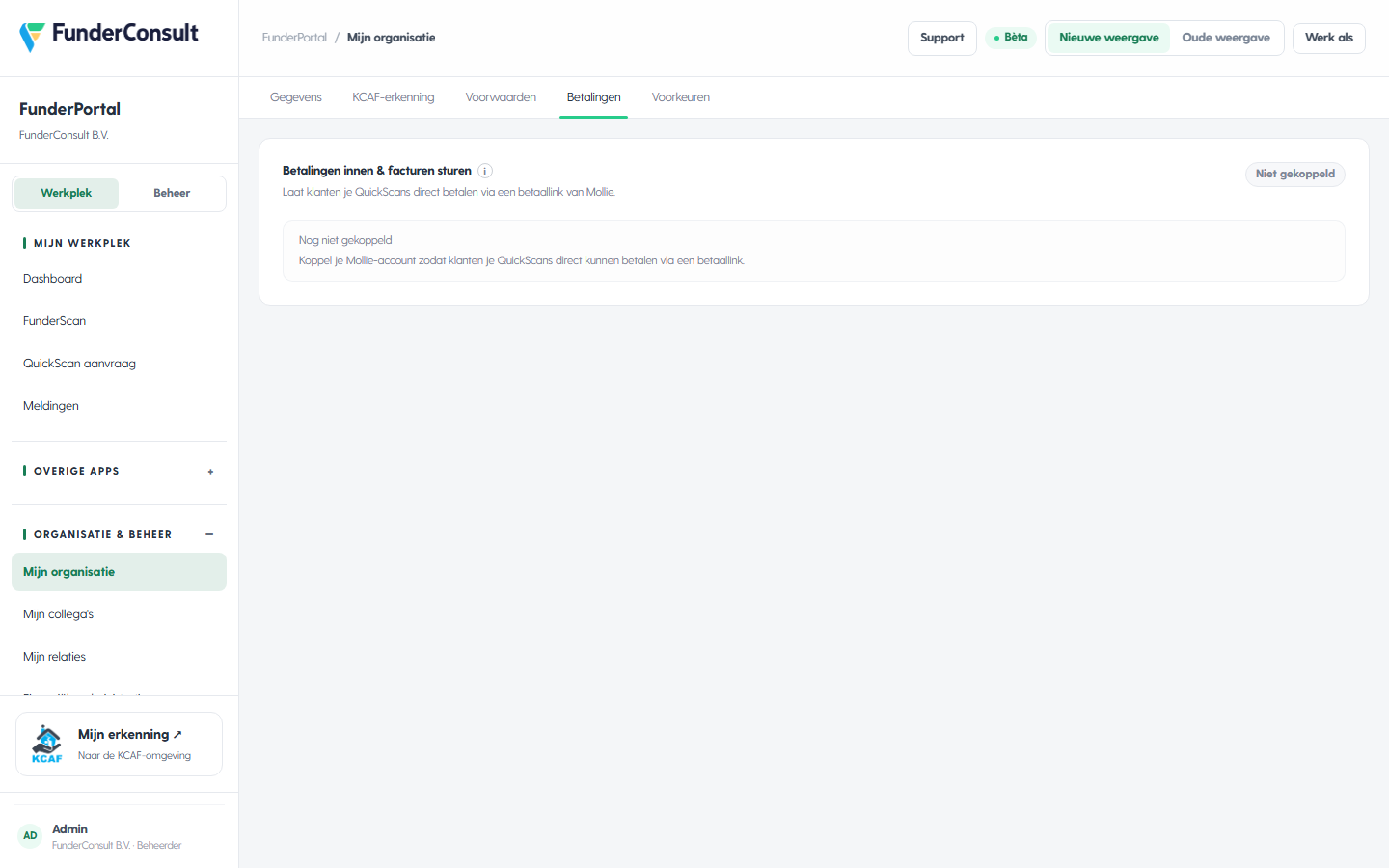Open Mijn collega's page

pos(119,614)
